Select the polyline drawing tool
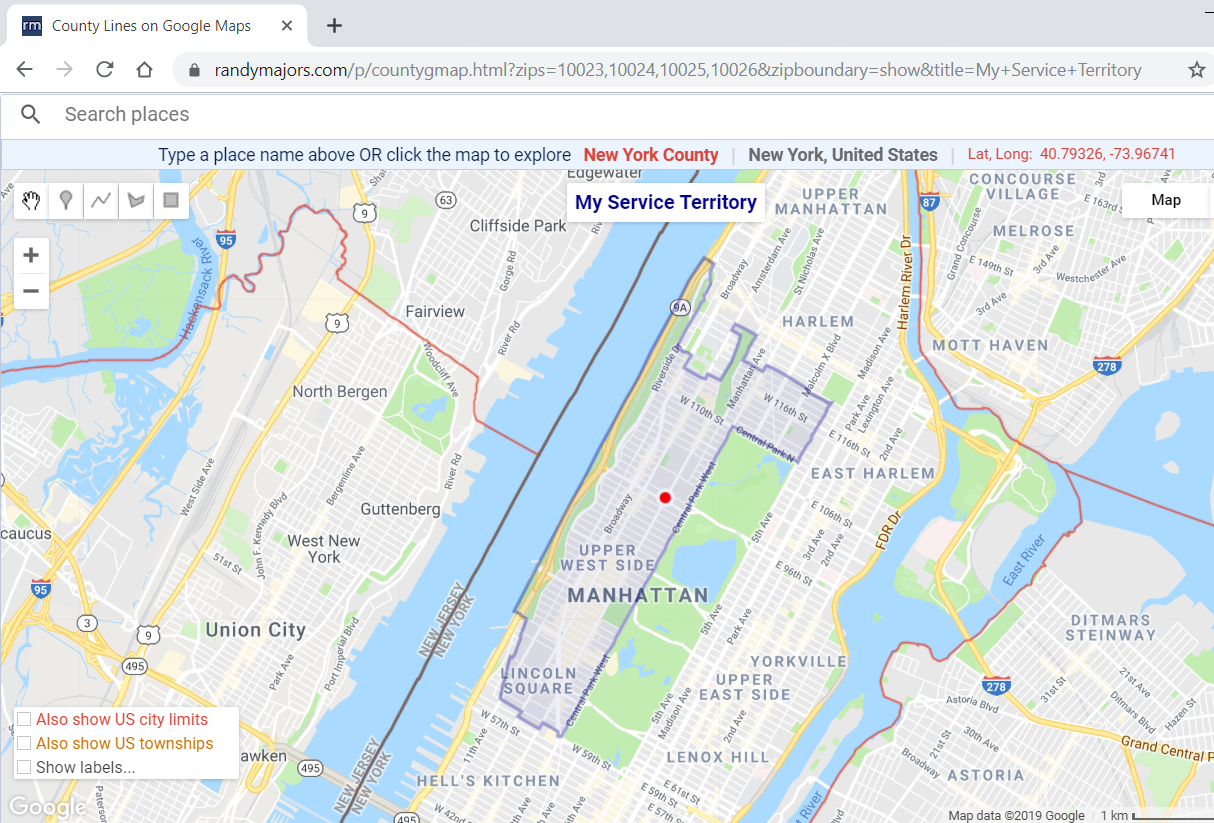 (x=101, y=201)
